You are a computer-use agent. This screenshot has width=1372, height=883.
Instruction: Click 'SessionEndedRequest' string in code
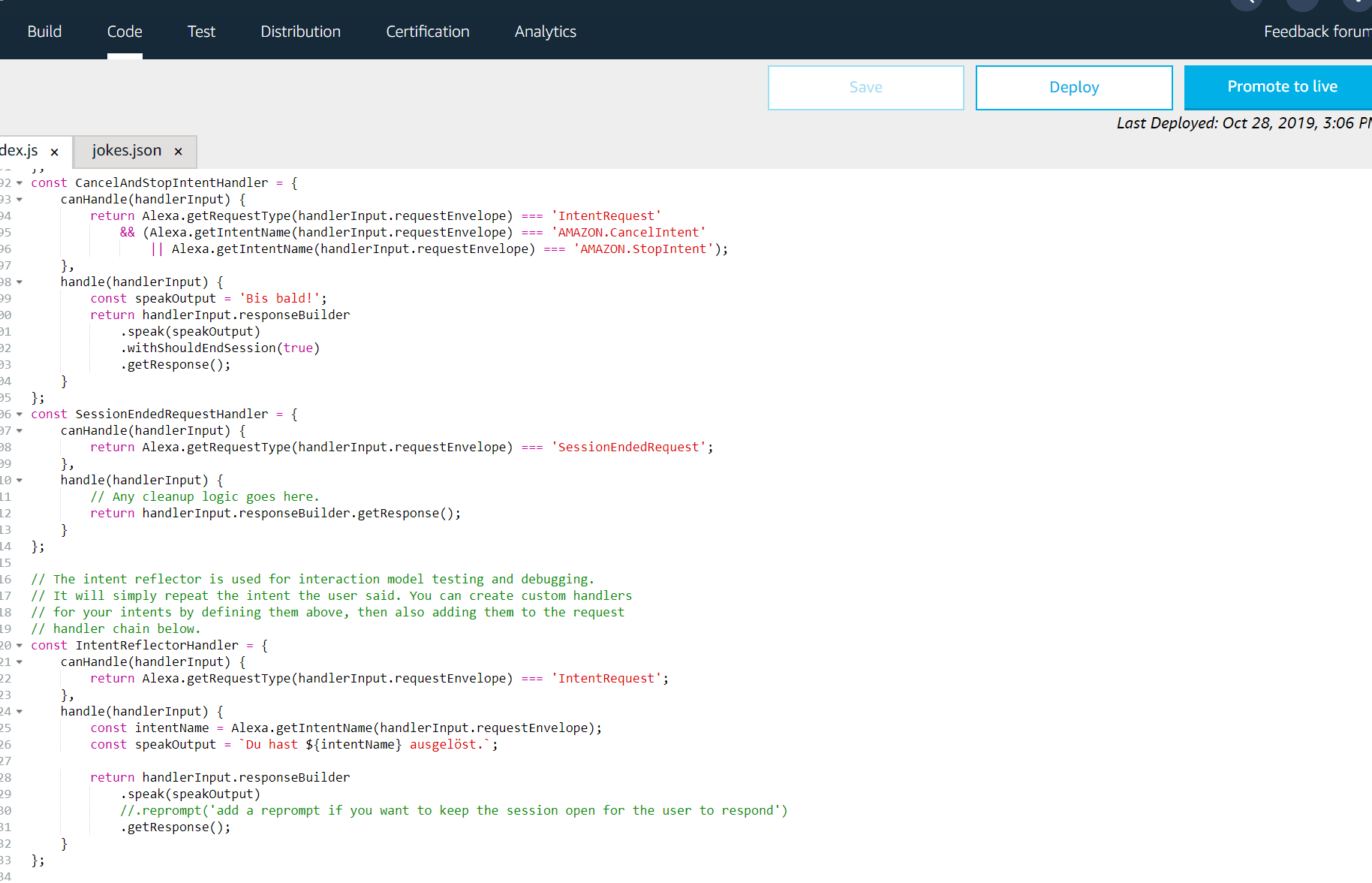pyautogui.click(x=628, y=448)
